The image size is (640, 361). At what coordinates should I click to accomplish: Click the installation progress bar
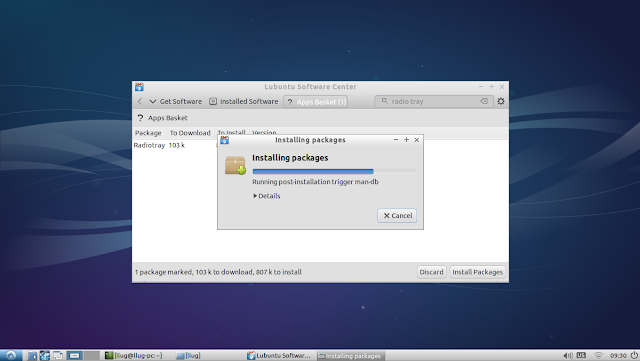click(x=334, y=172)
